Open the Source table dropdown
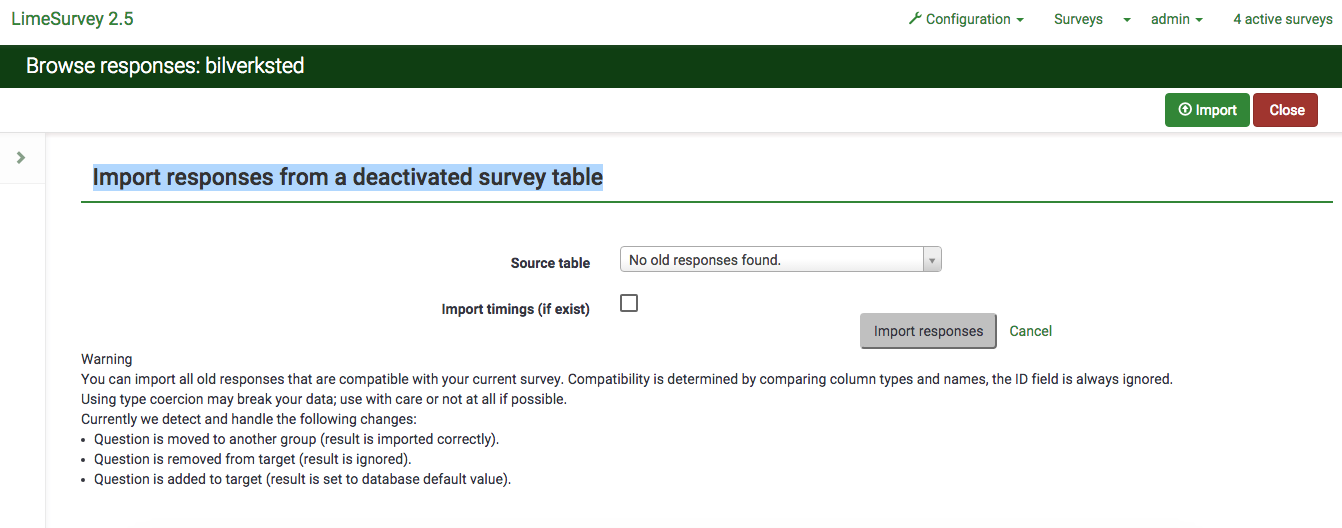 click(770, 260)
